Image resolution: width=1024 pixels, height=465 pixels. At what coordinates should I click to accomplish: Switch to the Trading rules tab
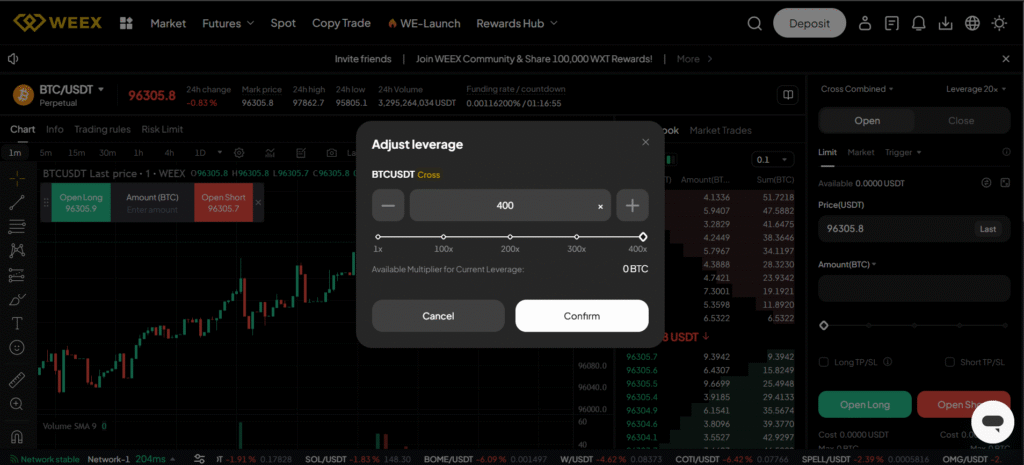click(x=102, y=129)
